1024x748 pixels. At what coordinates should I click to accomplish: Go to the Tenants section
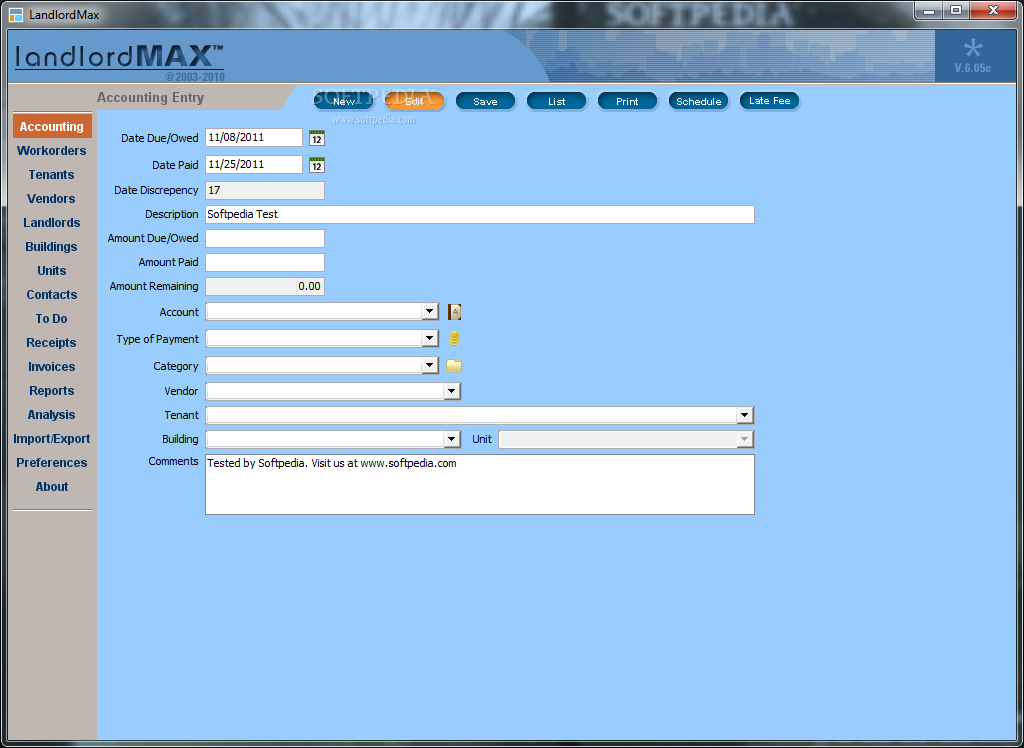(52, 174)
